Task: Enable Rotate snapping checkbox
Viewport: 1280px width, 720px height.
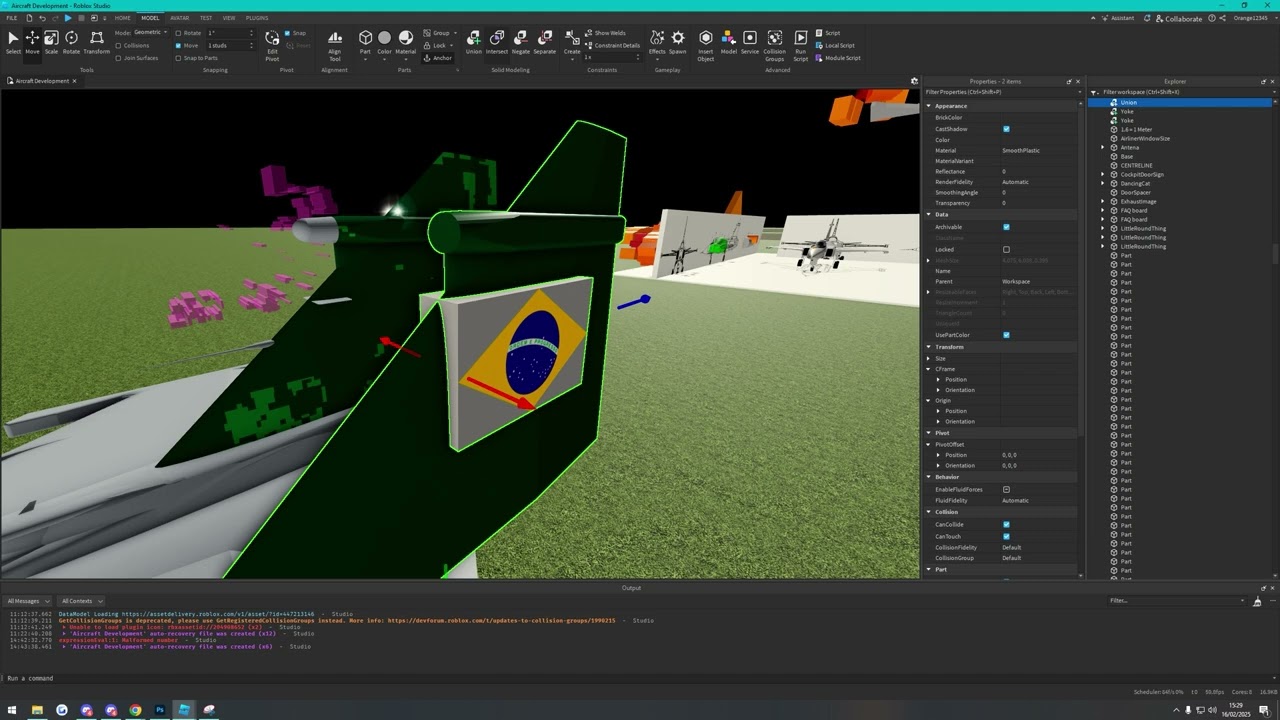Action: (x=178, y=33)
